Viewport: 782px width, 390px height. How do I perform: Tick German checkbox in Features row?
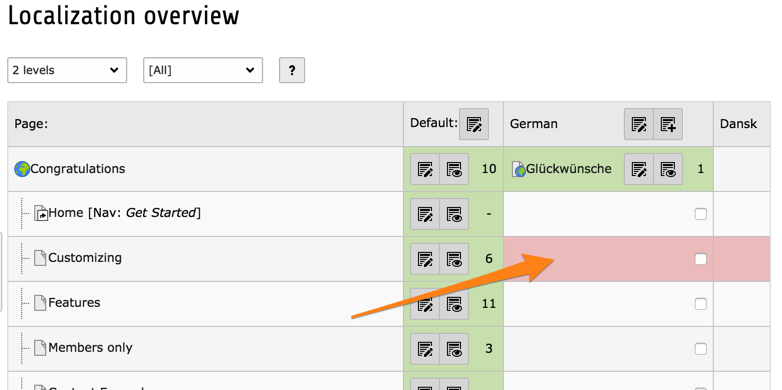(x=701, y=304)
